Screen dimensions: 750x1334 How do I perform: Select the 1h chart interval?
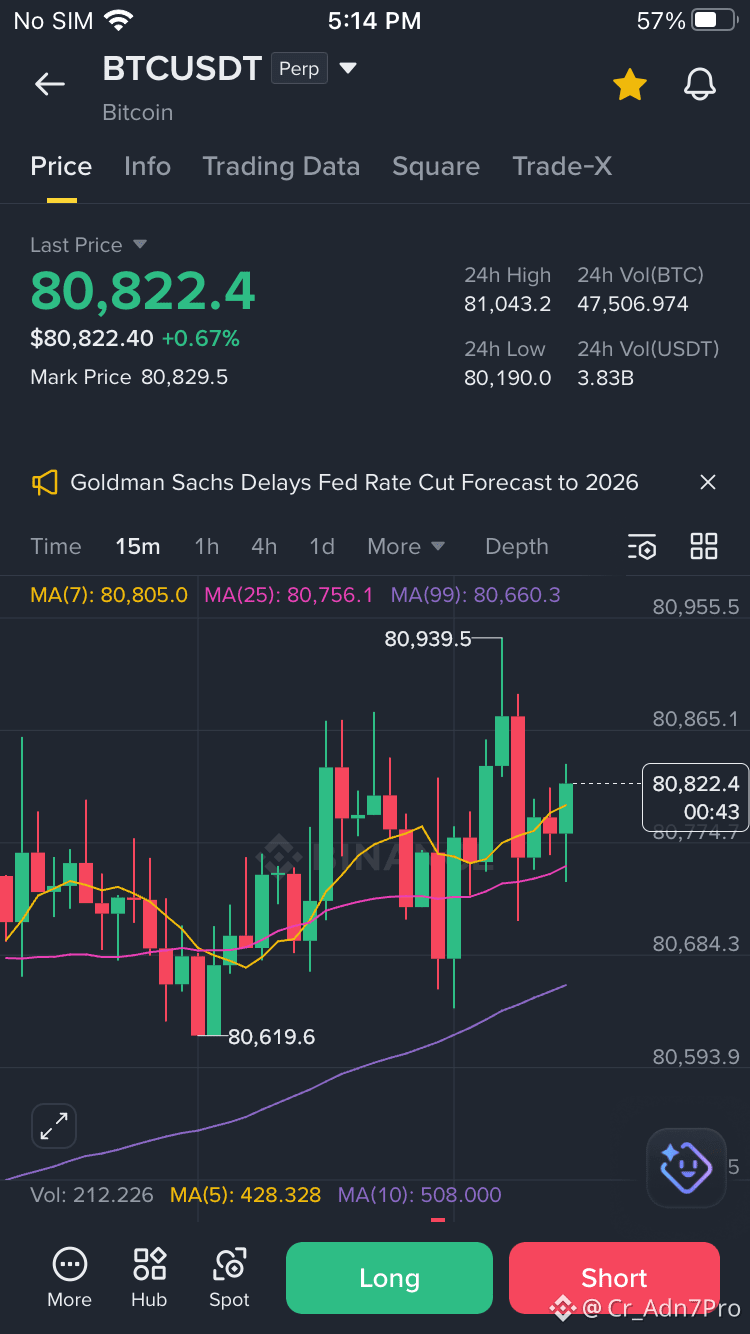click(x=206, y=547)
